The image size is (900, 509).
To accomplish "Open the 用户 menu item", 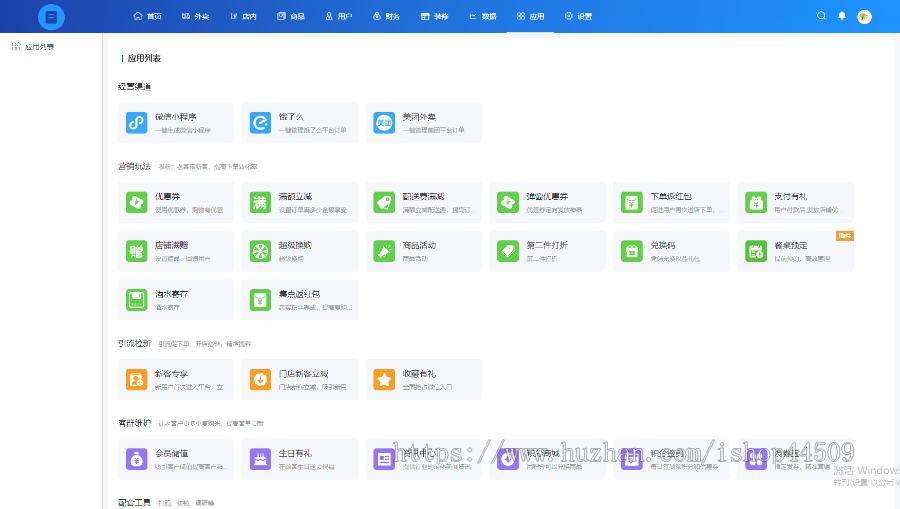I will click(x=339, y=17).
